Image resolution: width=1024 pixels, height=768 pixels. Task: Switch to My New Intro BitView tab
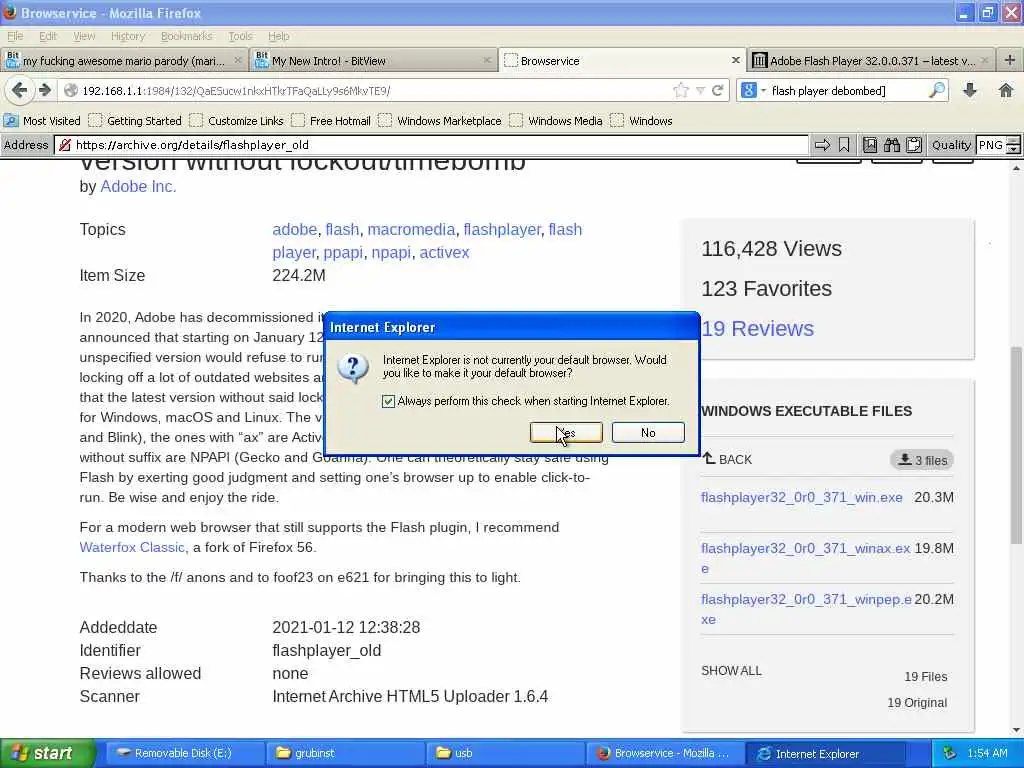coord(373,61)
